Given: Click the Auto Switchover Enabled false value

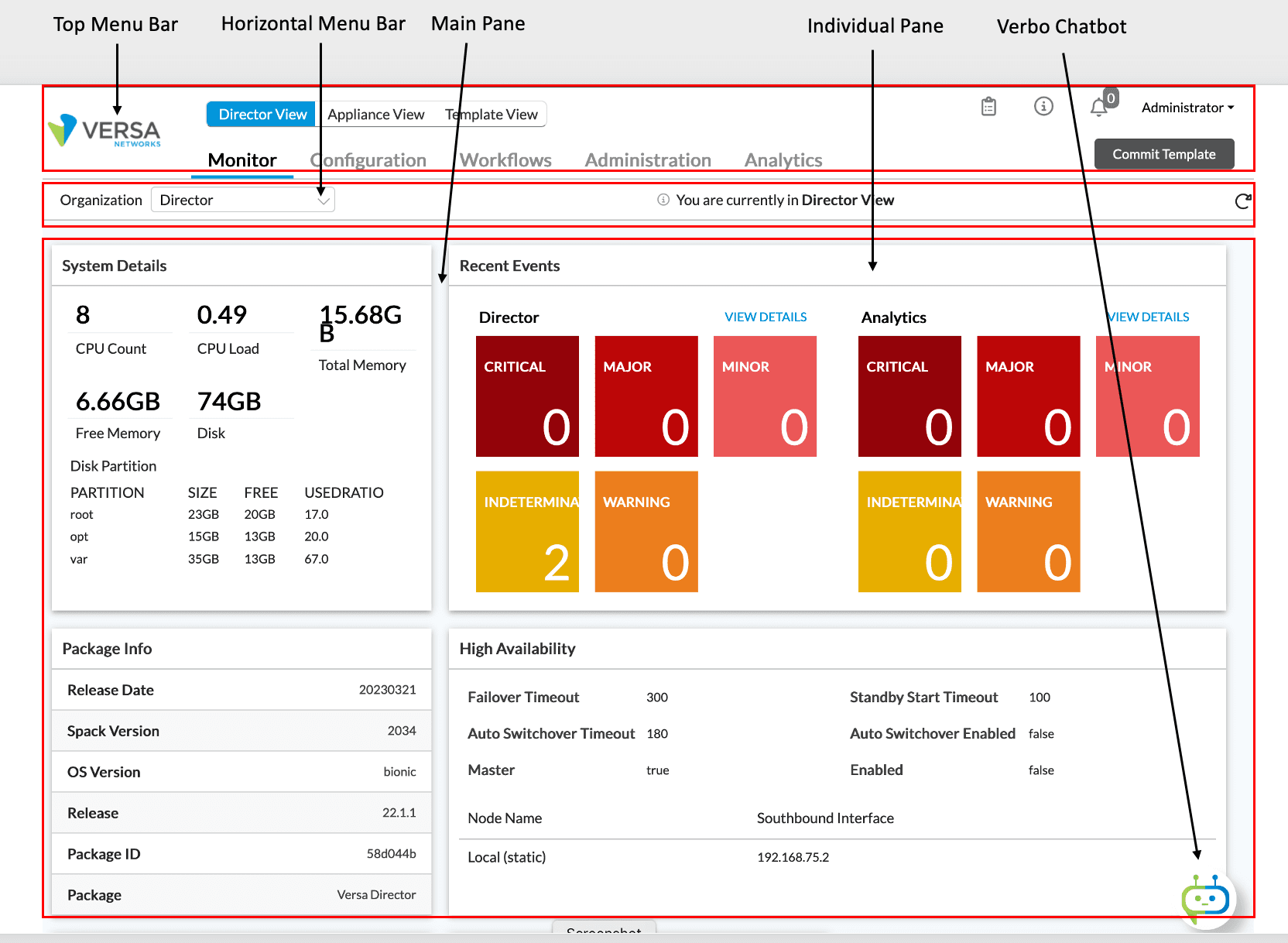Looking at the screenshot, I should (x=1041, y=734).
